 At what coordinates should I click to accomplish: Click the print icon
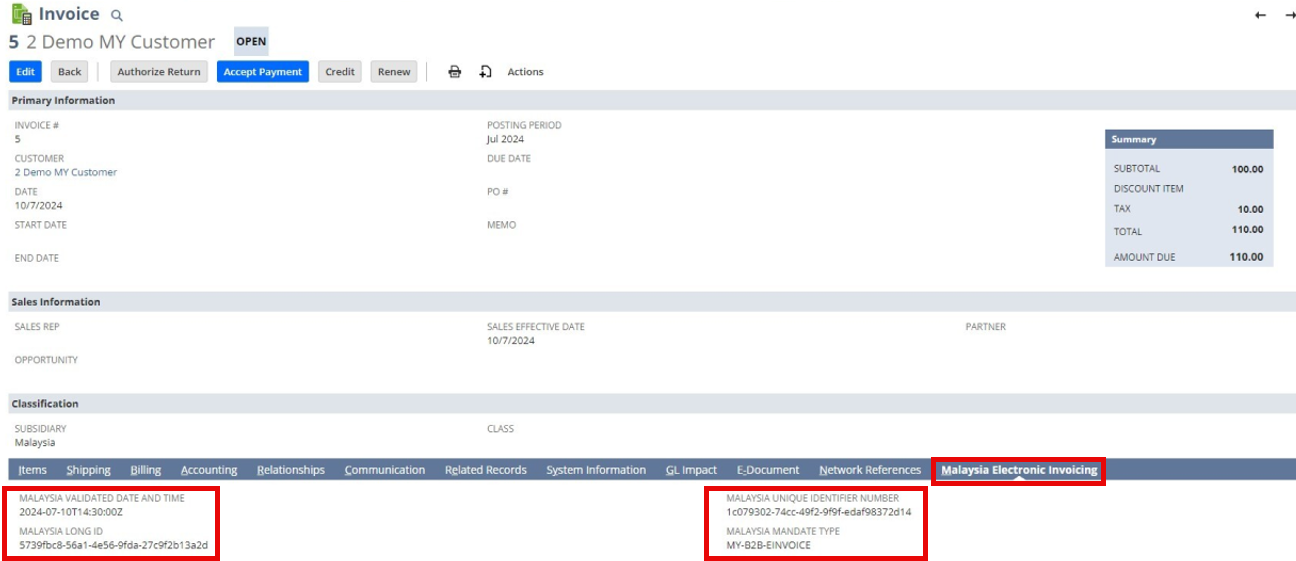pos(454,72)
